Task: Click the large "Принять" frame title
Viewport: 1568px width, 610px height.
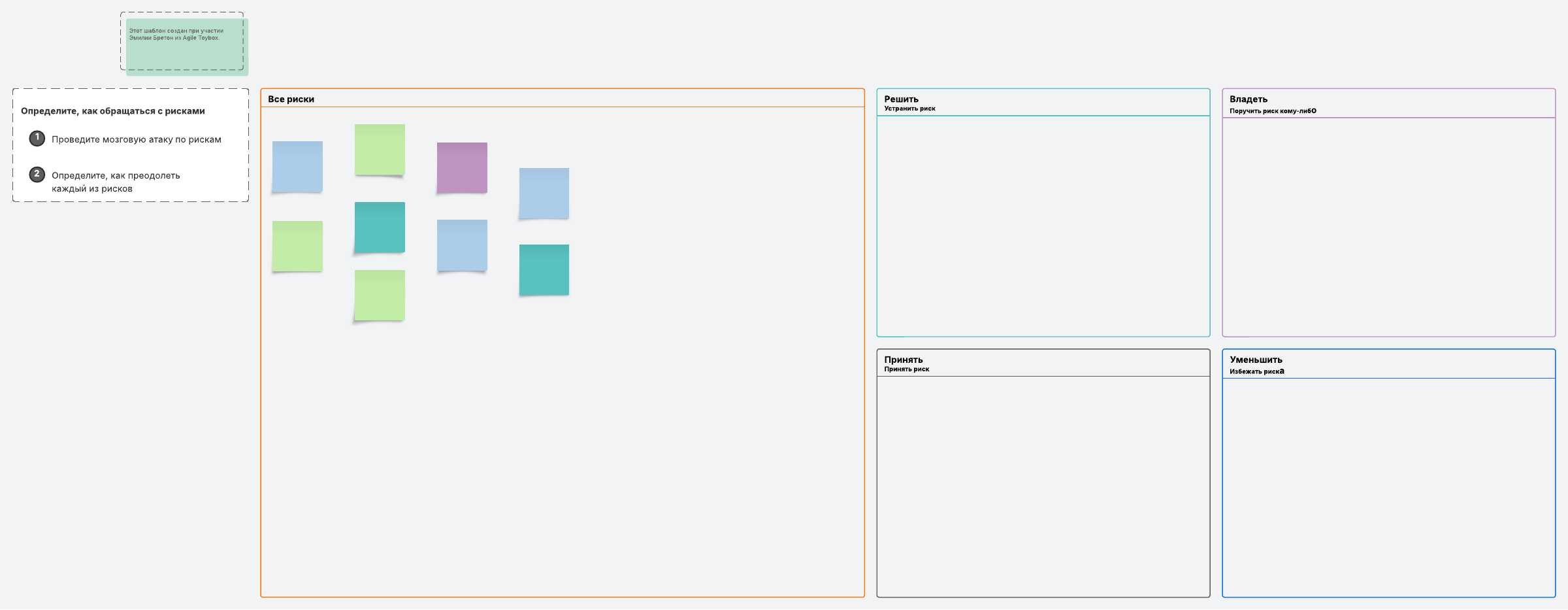Action: [903, 360]
